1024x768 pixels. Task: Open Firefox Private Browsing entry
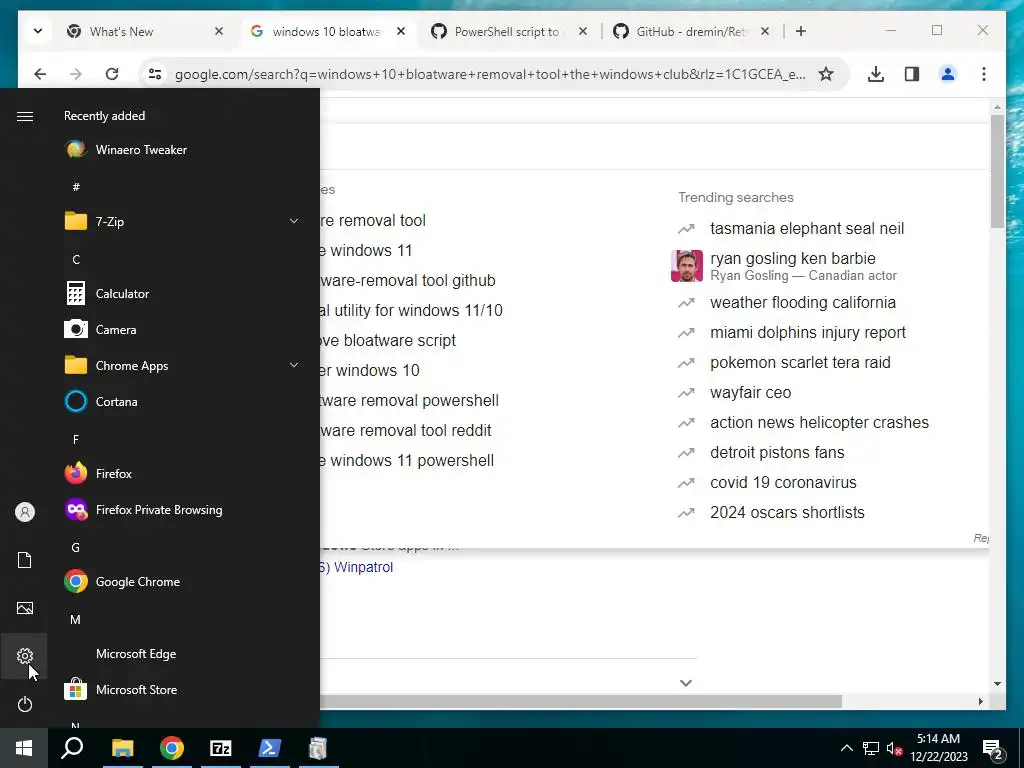click(x=184, y=509)
